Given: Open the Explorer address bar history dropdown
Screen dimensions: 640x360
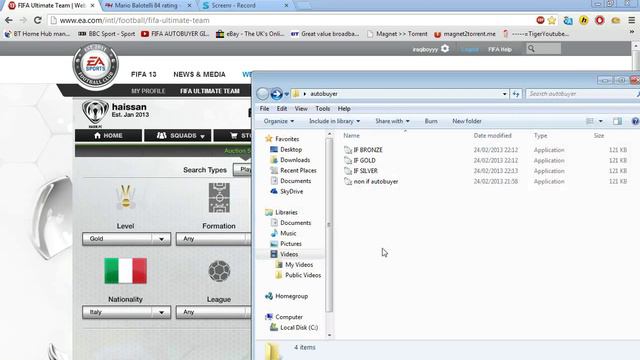Looking at the screenshot, I should pos(504,94).
